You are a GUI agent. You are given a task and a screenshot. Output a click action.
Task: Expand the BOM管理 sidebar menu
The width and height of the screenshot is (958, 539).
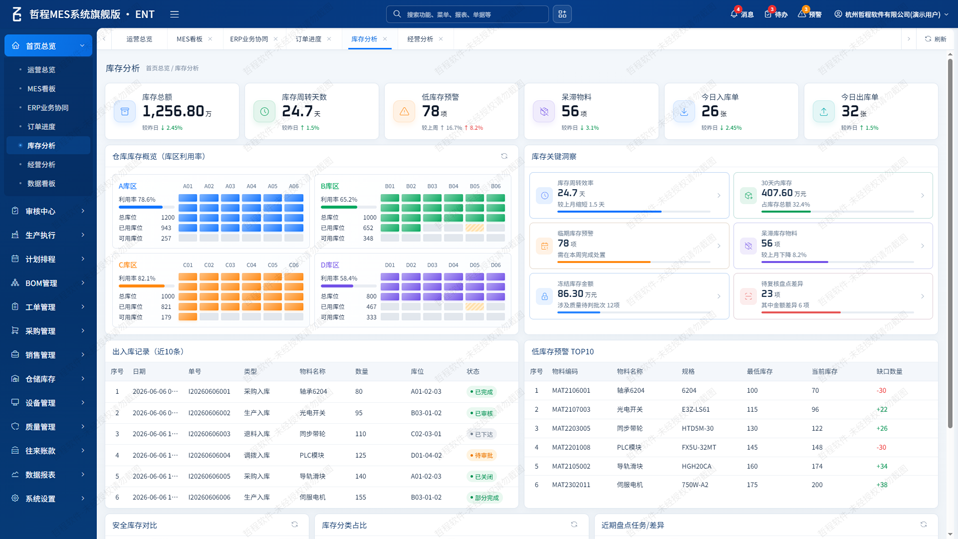click(48, 283)
